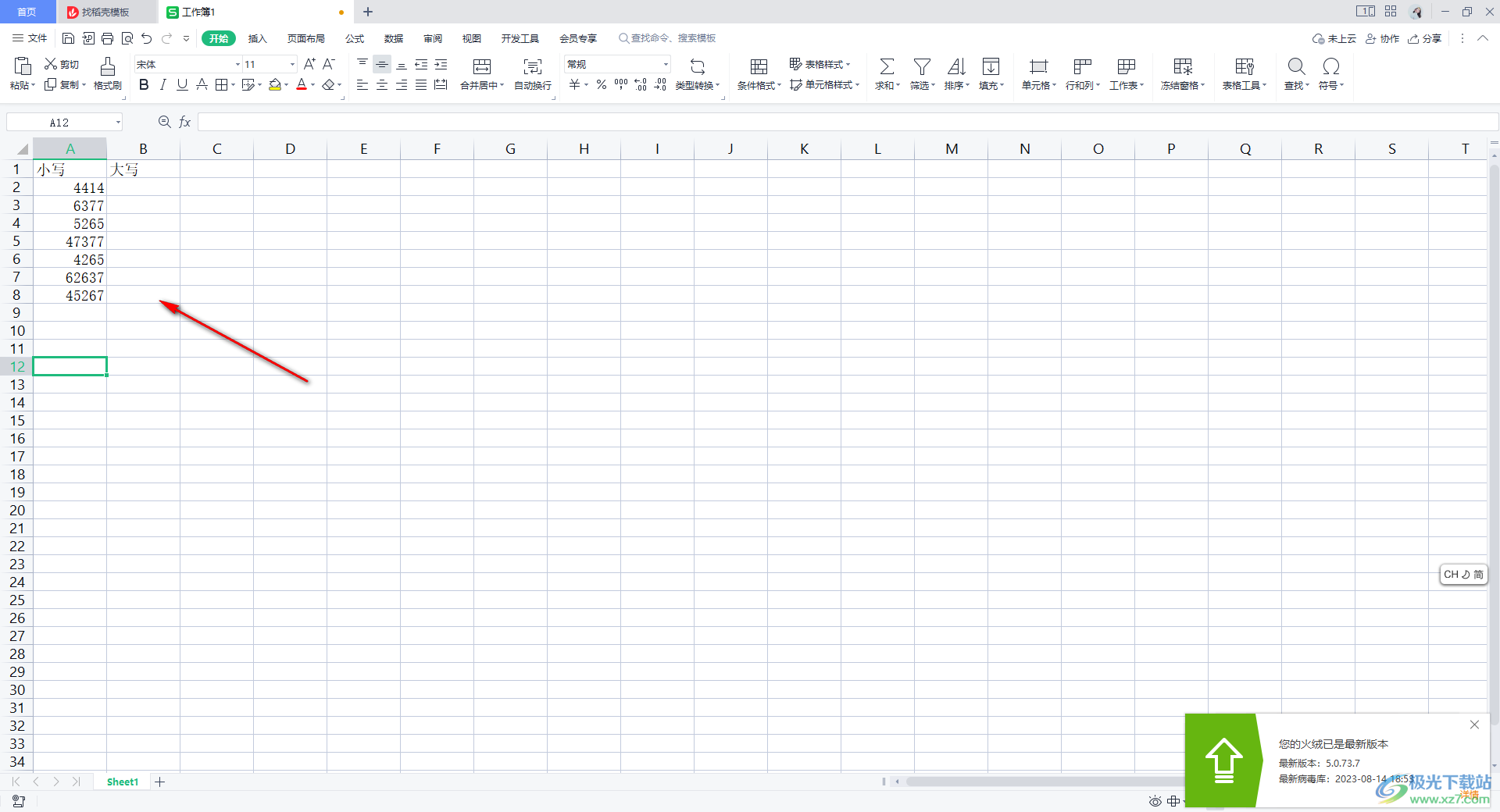Apply strikethrough font effect icon
Screen dimensions: 1500x812
pos(202,84)
